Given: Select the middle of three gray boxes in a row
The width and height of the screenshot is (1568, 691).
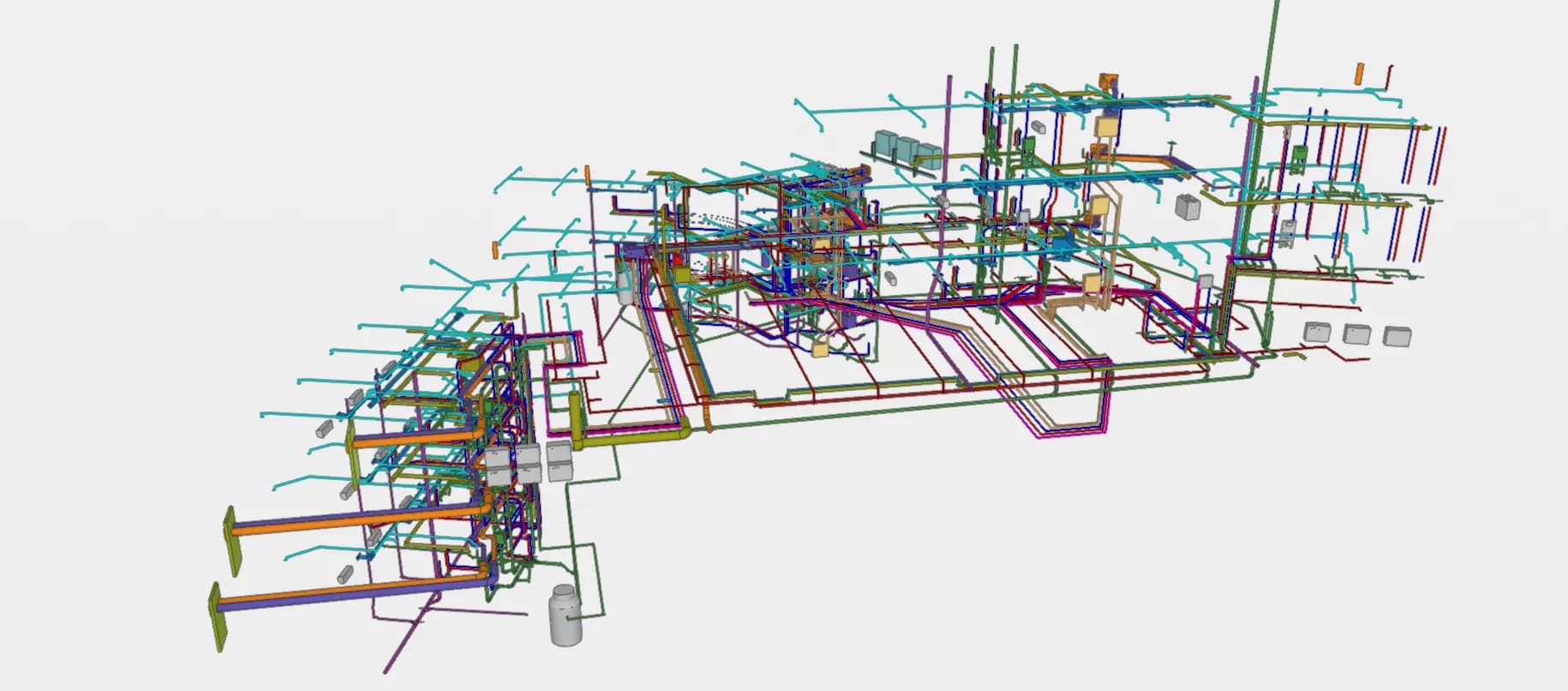Looking at the screenshot, I should point(1357,334).
